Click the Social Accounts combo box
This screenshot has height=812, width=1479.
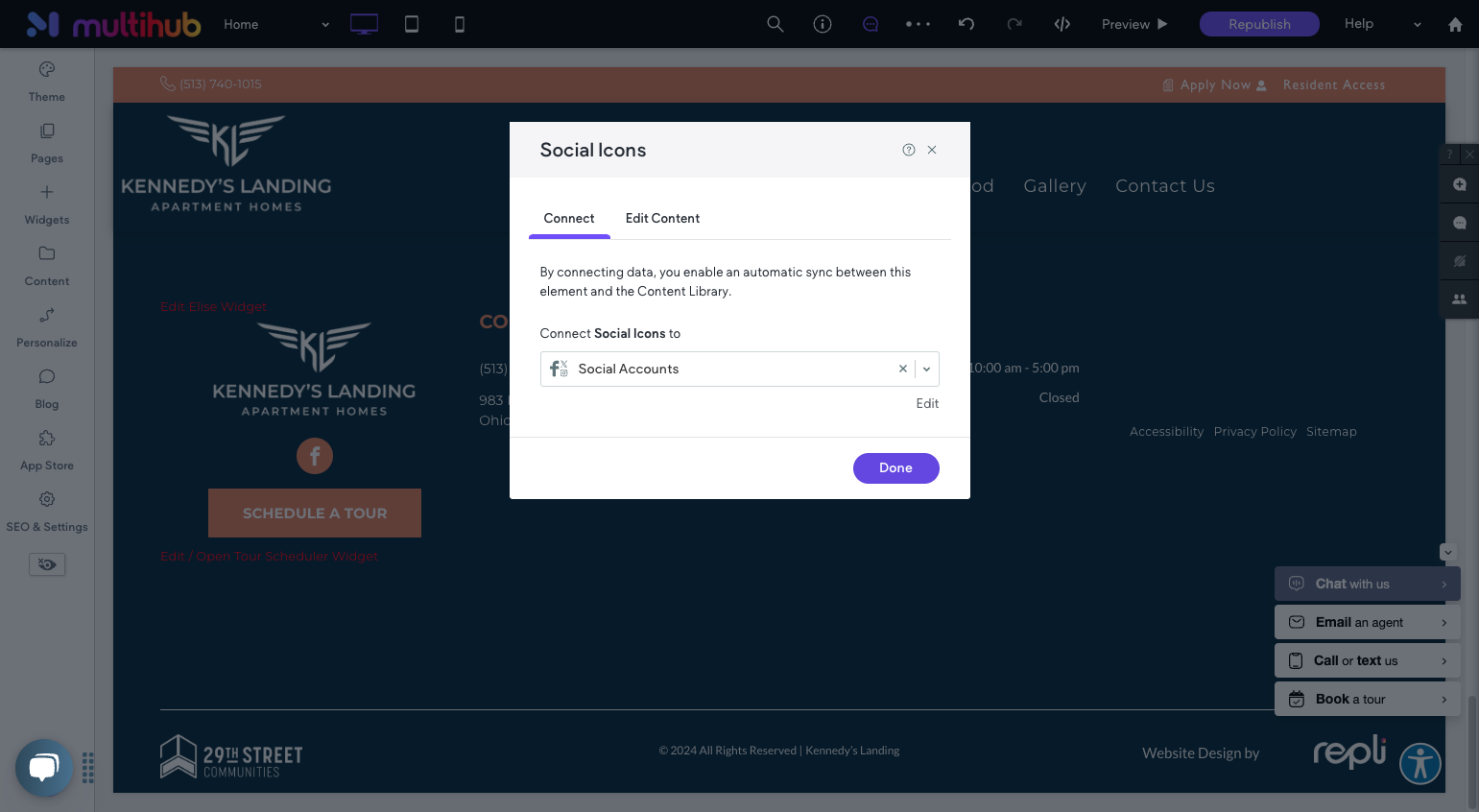click(x=739, y=369)
